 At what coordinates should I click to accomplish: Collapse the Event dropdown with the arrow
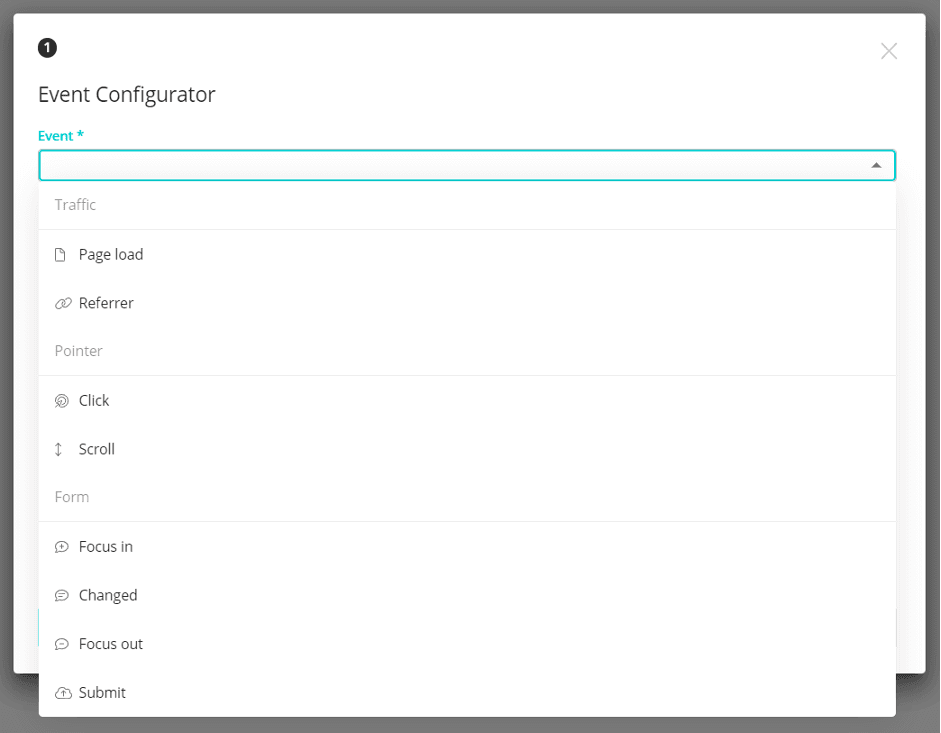876,165
